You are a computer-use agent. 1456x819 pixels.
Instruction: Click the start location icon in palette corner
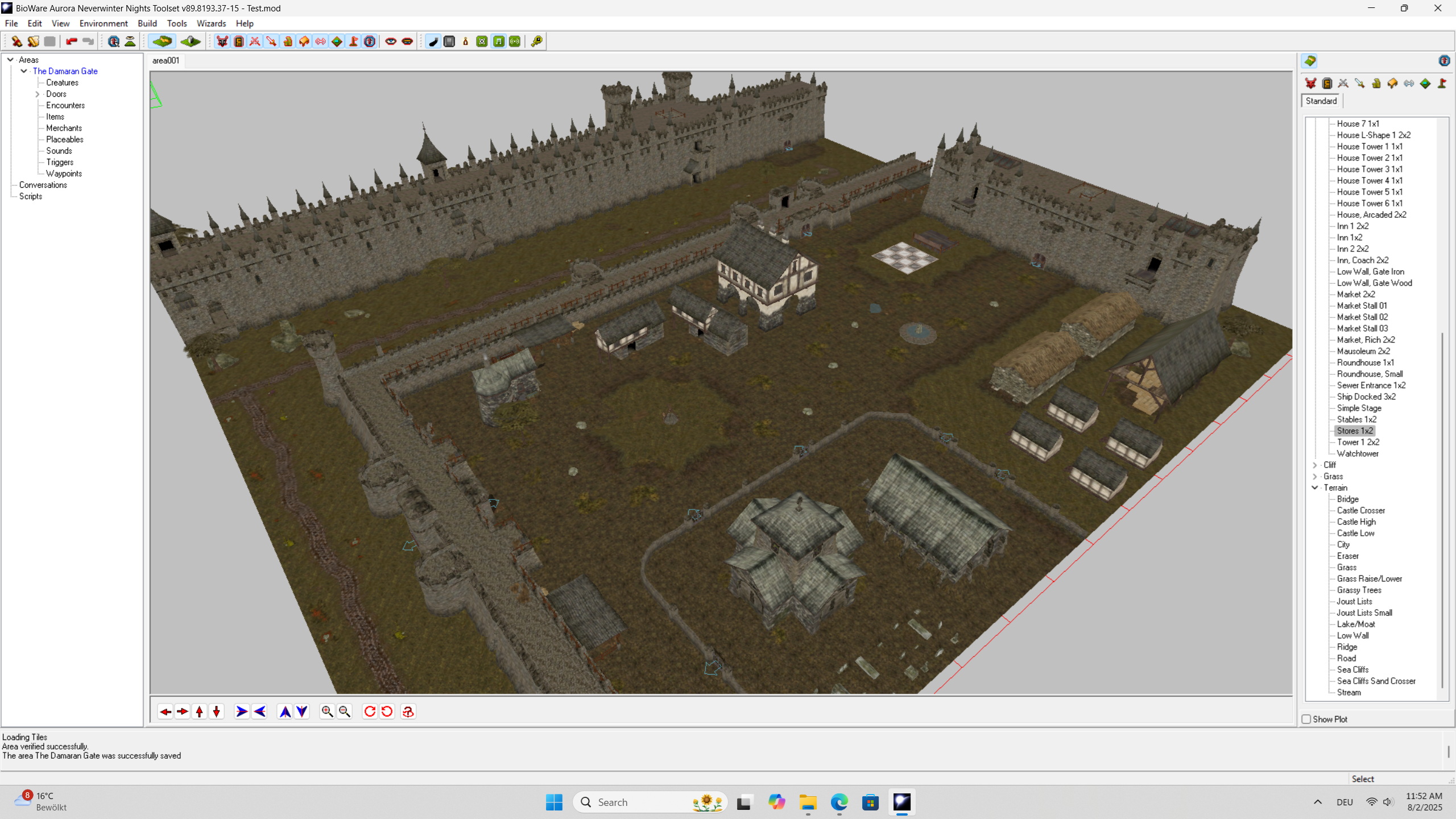1444,61
